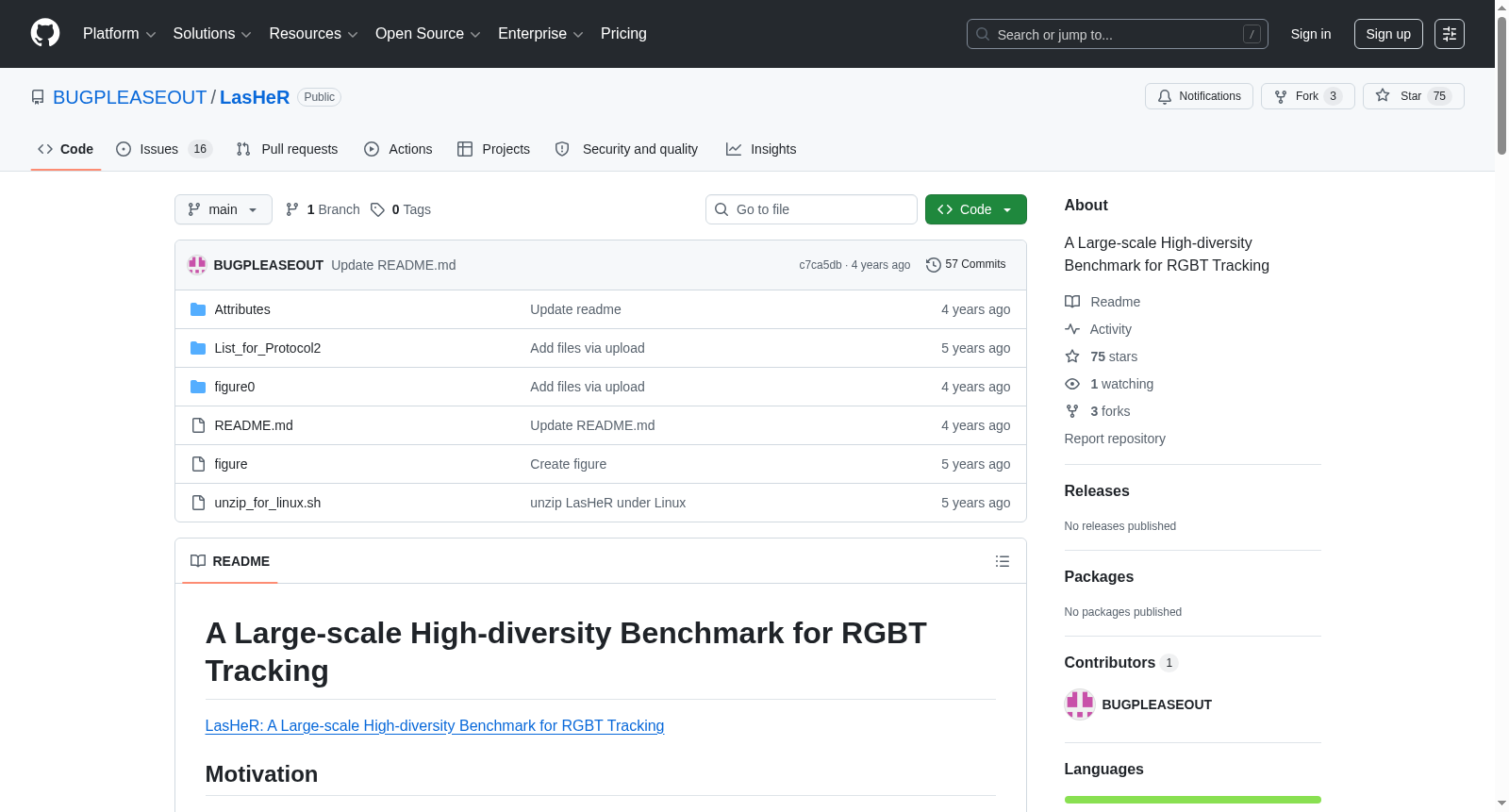Select the README.md file icon

[x=198, y=425]
